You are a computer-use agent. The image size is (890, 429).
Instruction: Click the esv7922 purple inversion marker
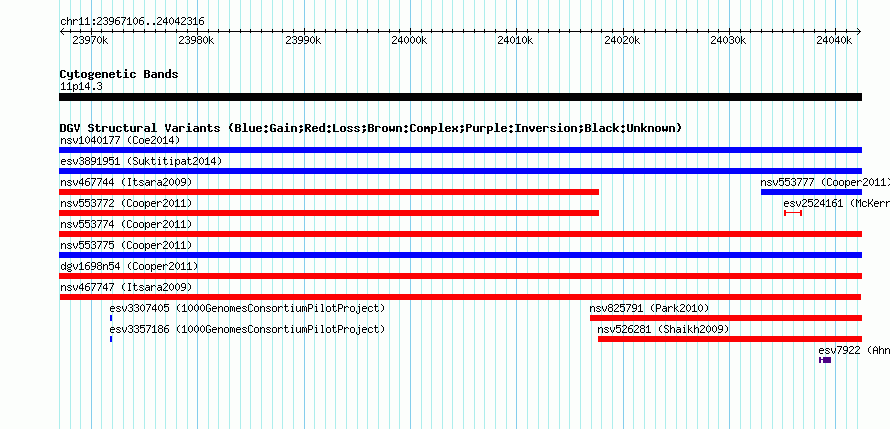825,360
